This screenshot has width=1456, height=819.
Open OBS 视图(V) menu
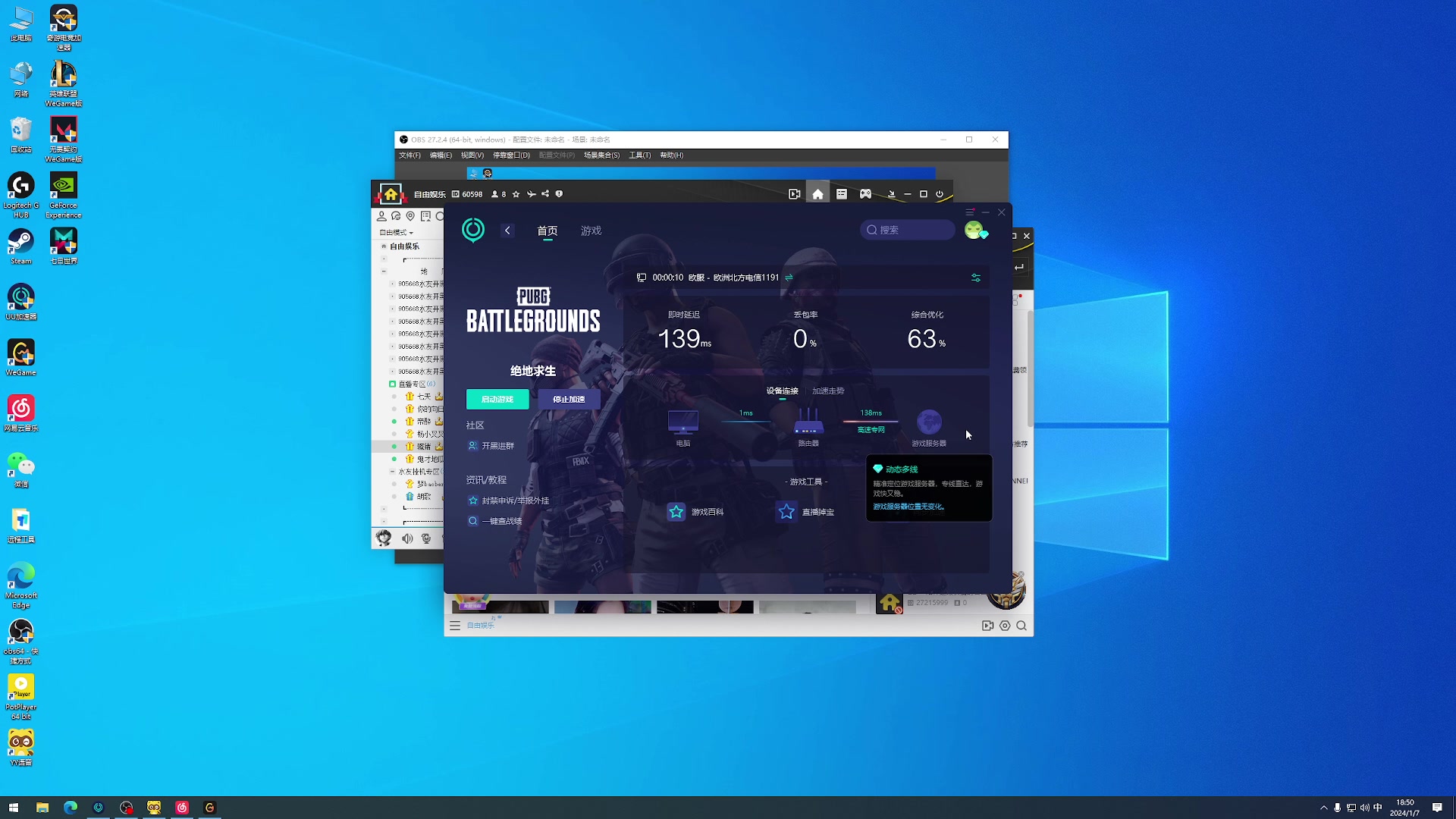(472, 155)
